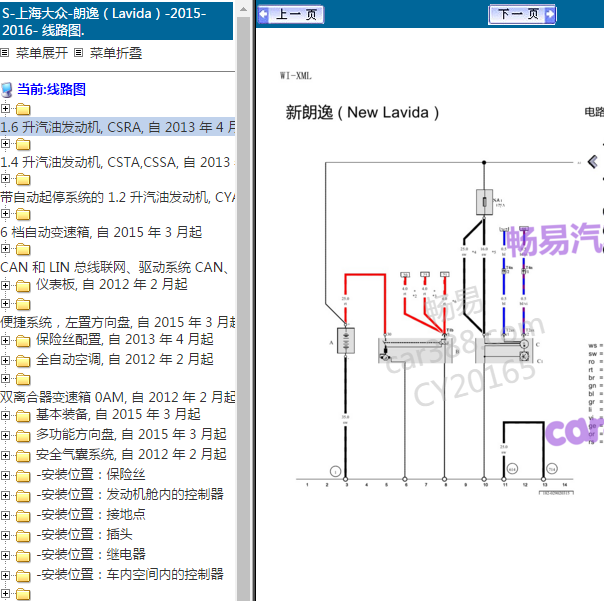Click folder icon above 1.4 升汽油发动机 row
The image size is (604, 601).
(23, 144)
